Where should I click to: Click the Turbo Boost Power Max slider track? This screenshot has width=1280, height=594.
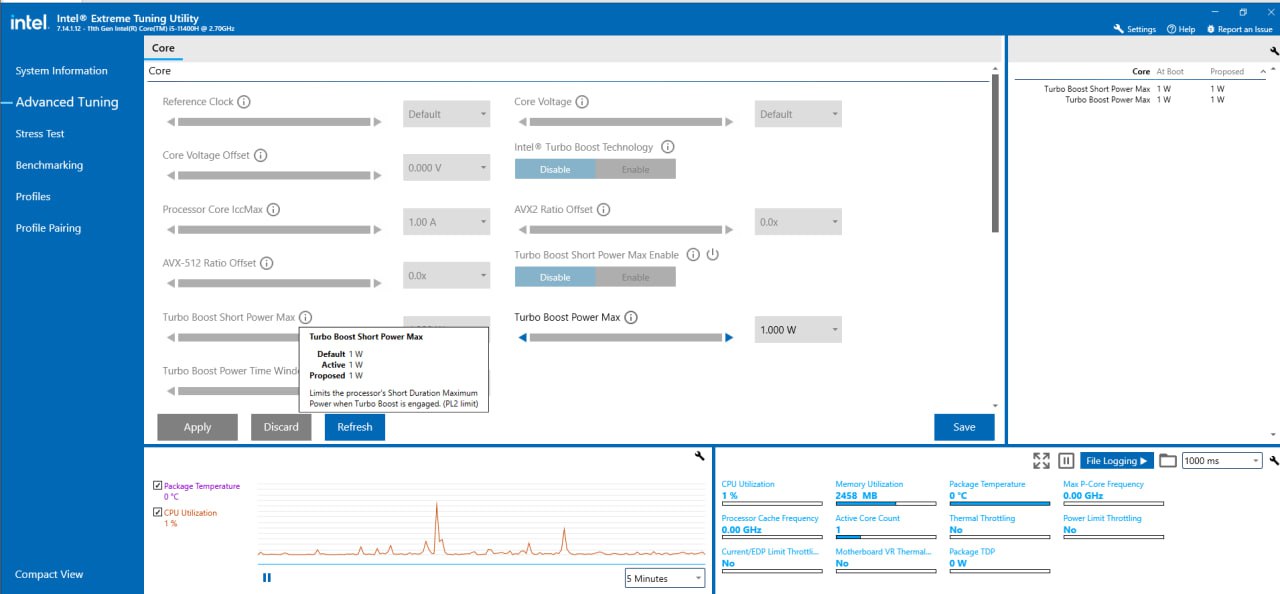point(625,338)
